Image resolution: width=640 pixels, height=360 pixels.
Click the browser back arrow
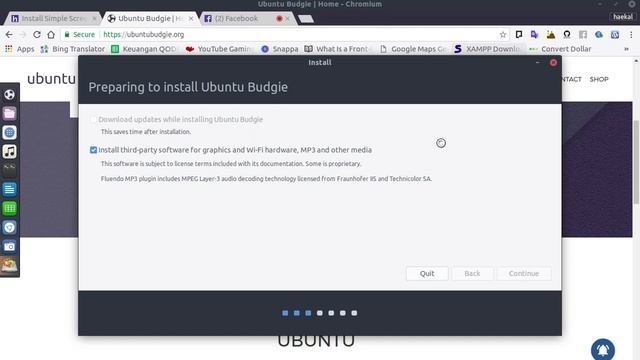coord(9,35)
